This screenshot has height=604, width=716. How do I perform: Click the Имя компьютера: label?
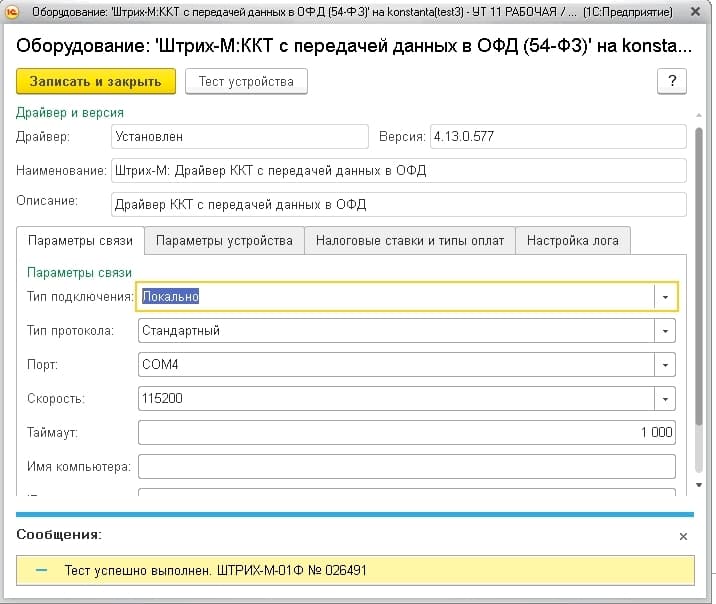point(79,467)
